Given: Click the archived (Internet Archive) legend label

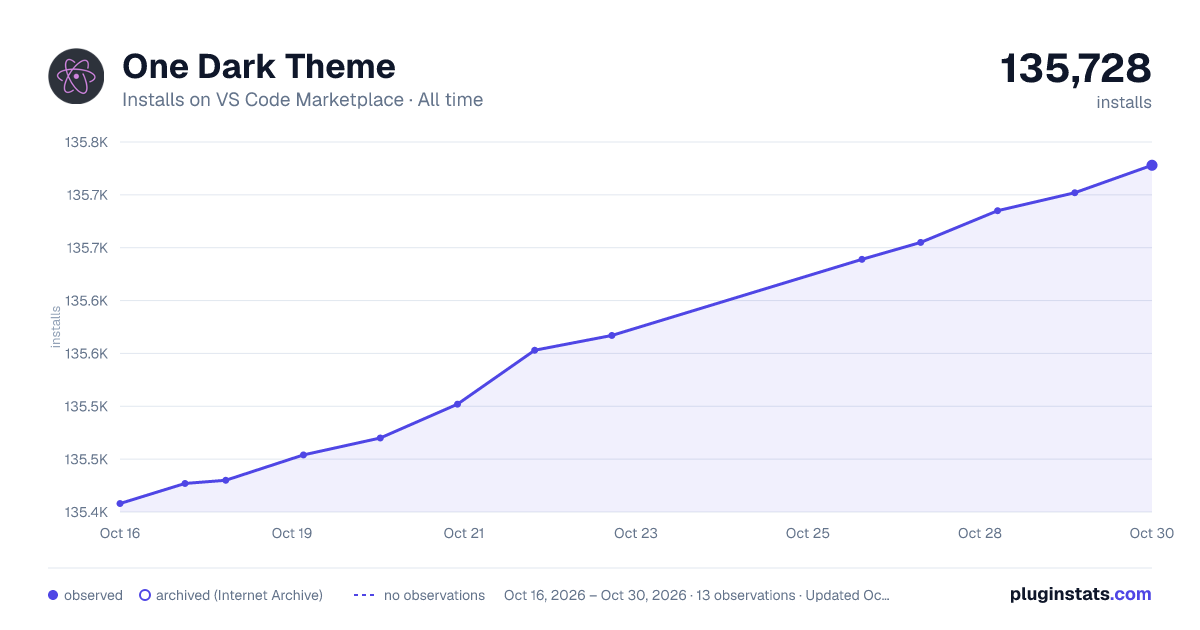Looking at the screenshot, I should [x=239, y=595].
